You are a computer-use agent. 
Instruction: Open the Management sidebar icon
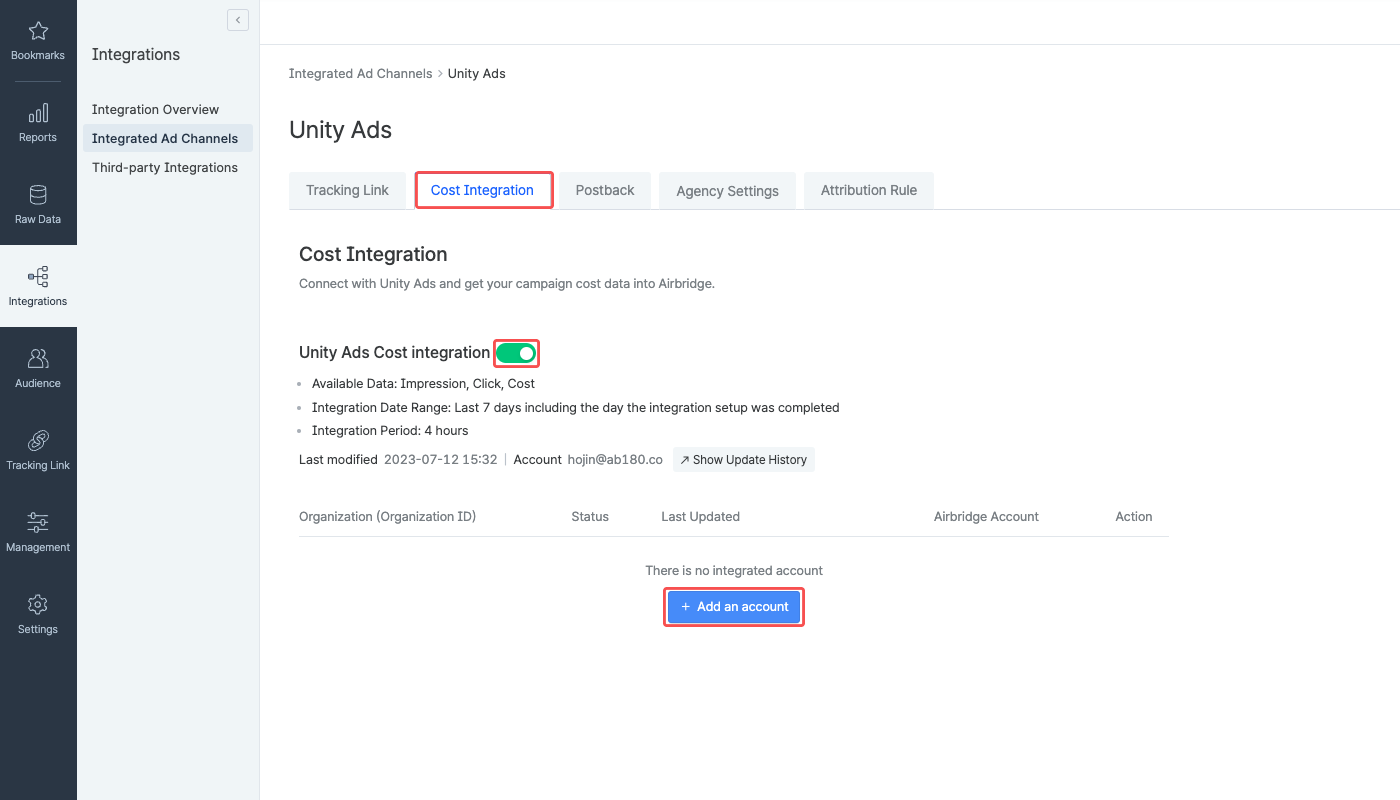click(x=38, y=532)
